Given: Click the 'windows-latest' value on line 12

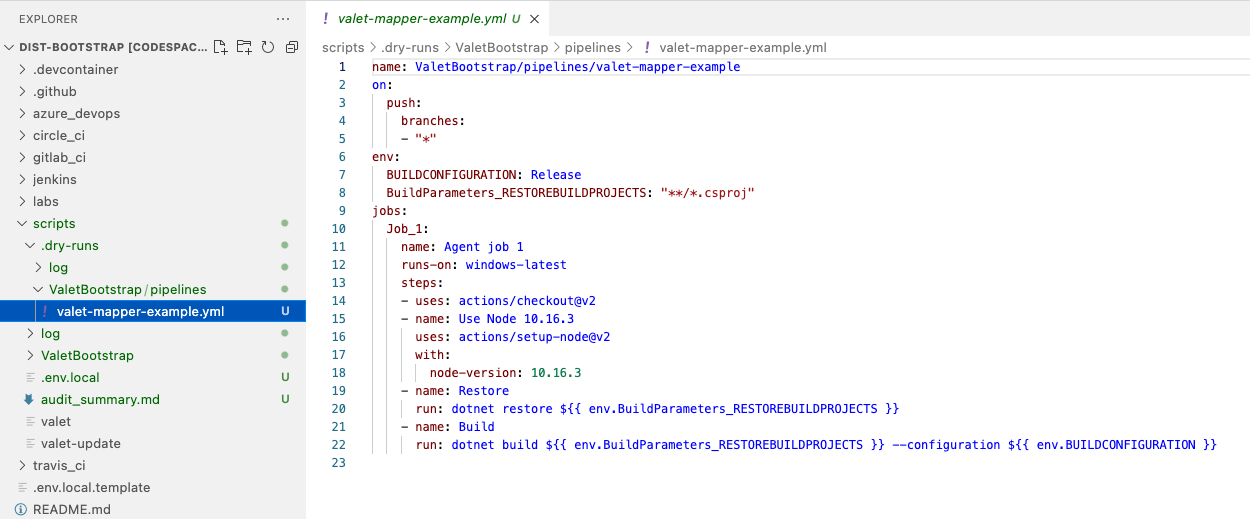Looking at the screenshot, I should tap(516, 265).
